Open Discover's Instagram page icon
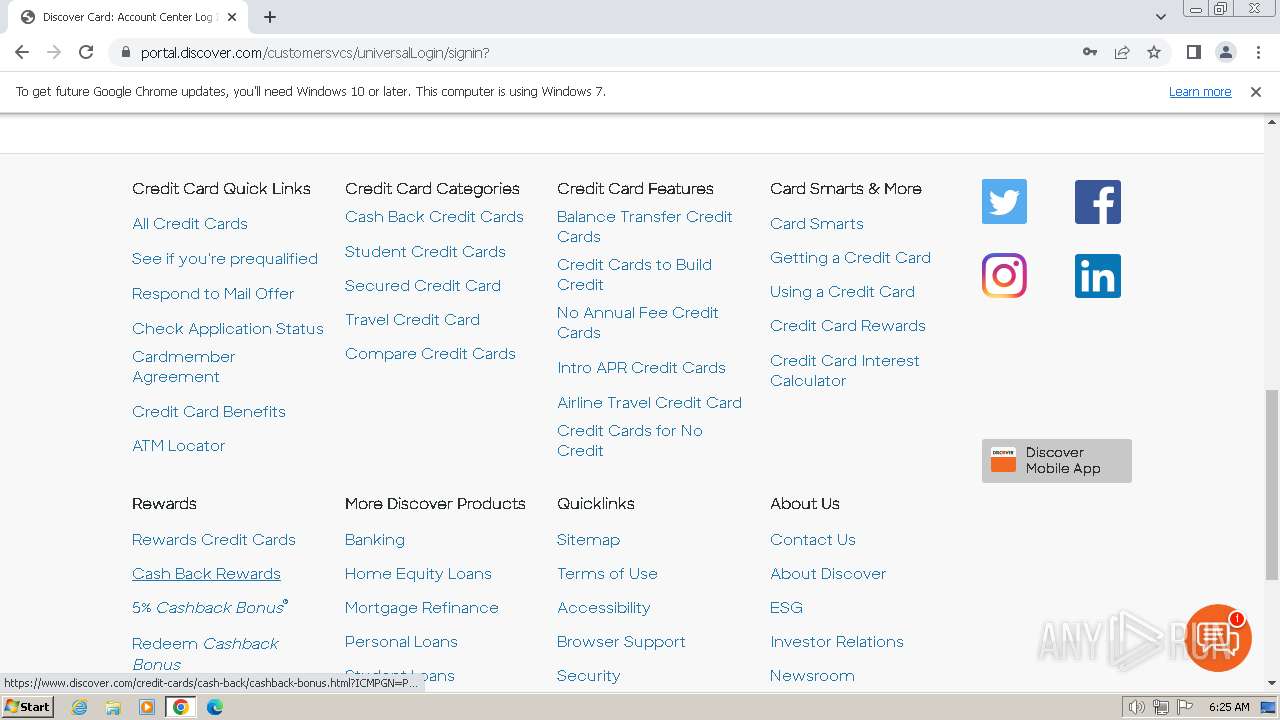The width and height of the screenshot is (1280, 720). (1004, 276)
